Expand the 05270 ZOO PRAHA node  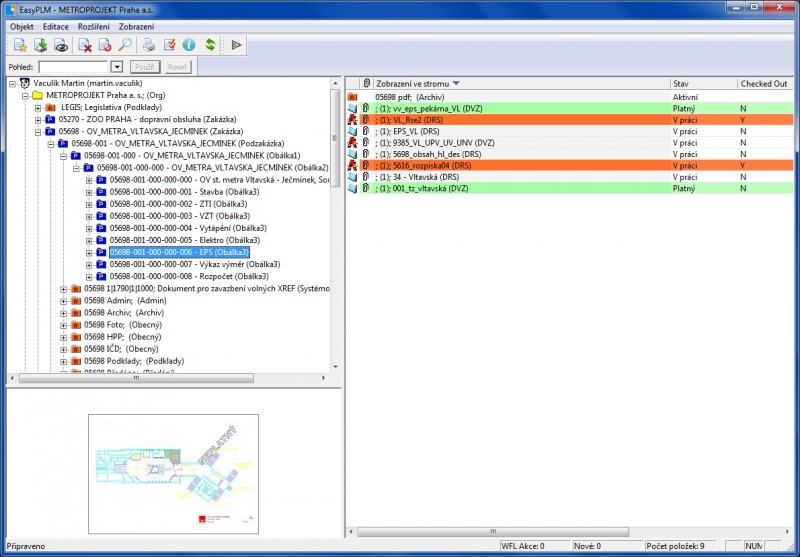click(x=38, y=120)
